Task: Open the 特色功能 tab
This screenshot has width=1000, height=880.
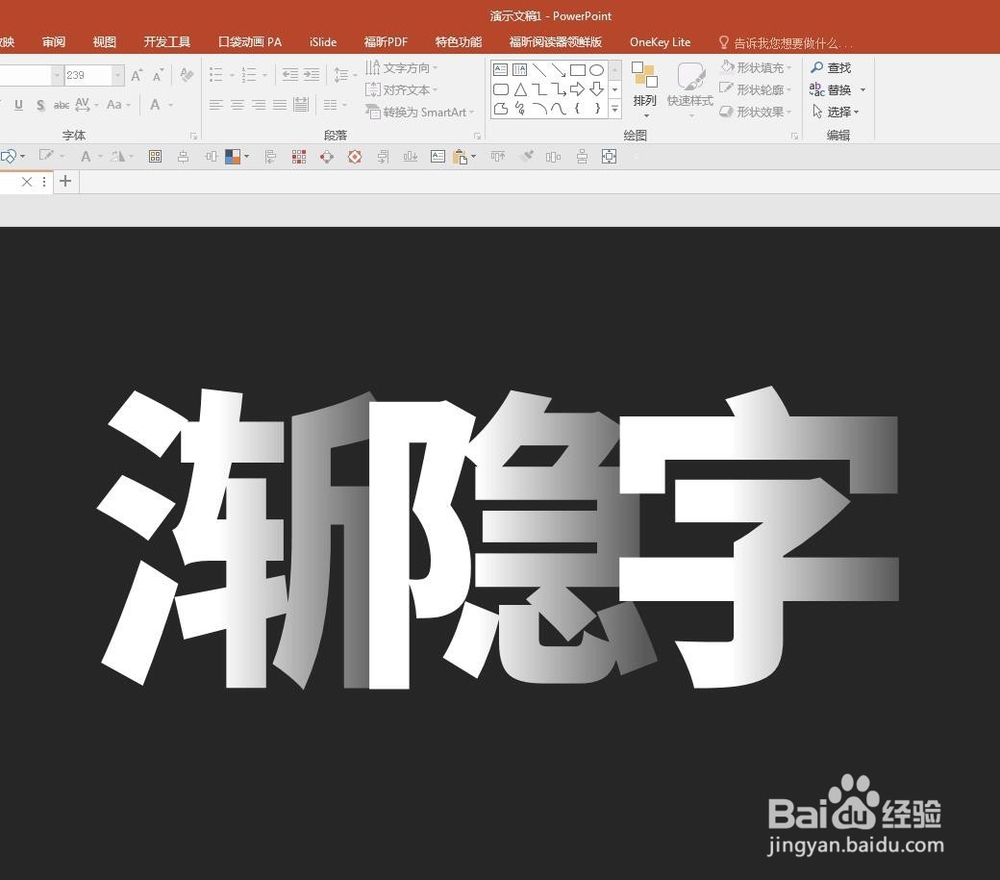Action: (x=459, y=42)
